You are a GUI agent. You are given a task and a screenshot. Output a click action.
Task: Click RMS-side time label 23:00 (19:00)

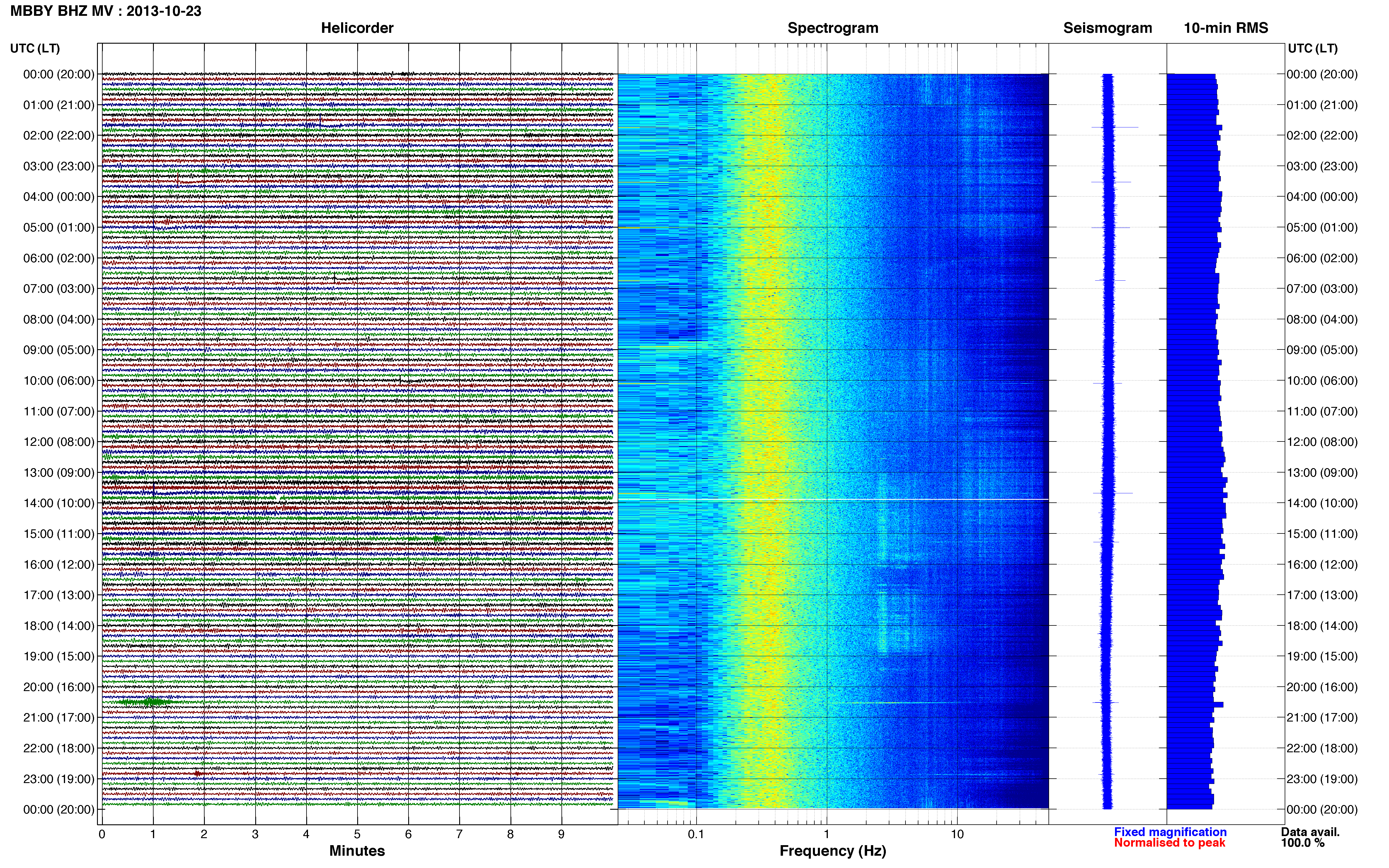coord(1322,779)
